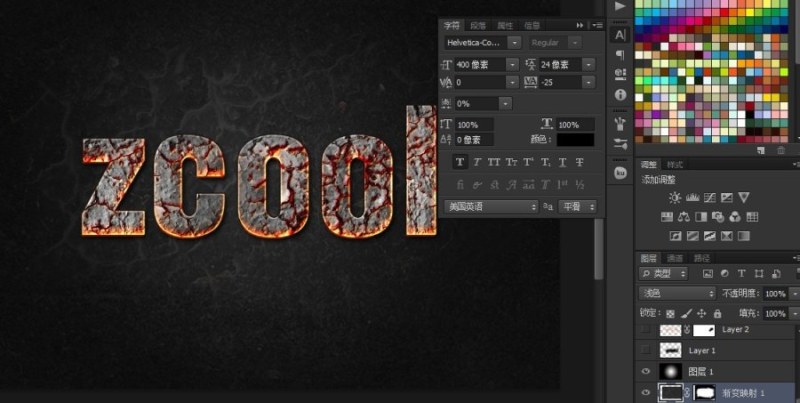
Task: Apply Underline text style
Action: 562,162
